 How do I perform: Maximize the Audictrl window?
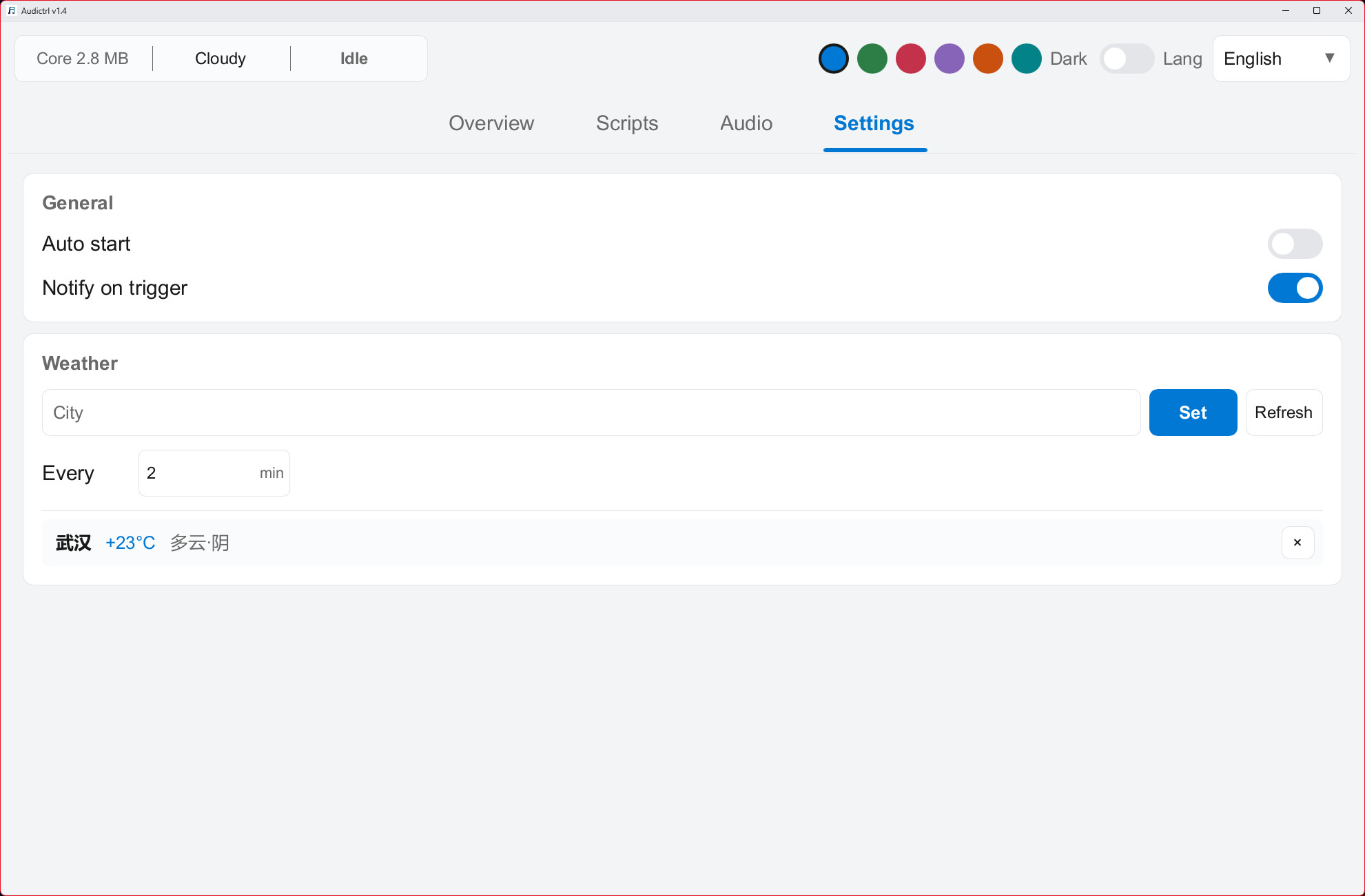[1317, 10]
